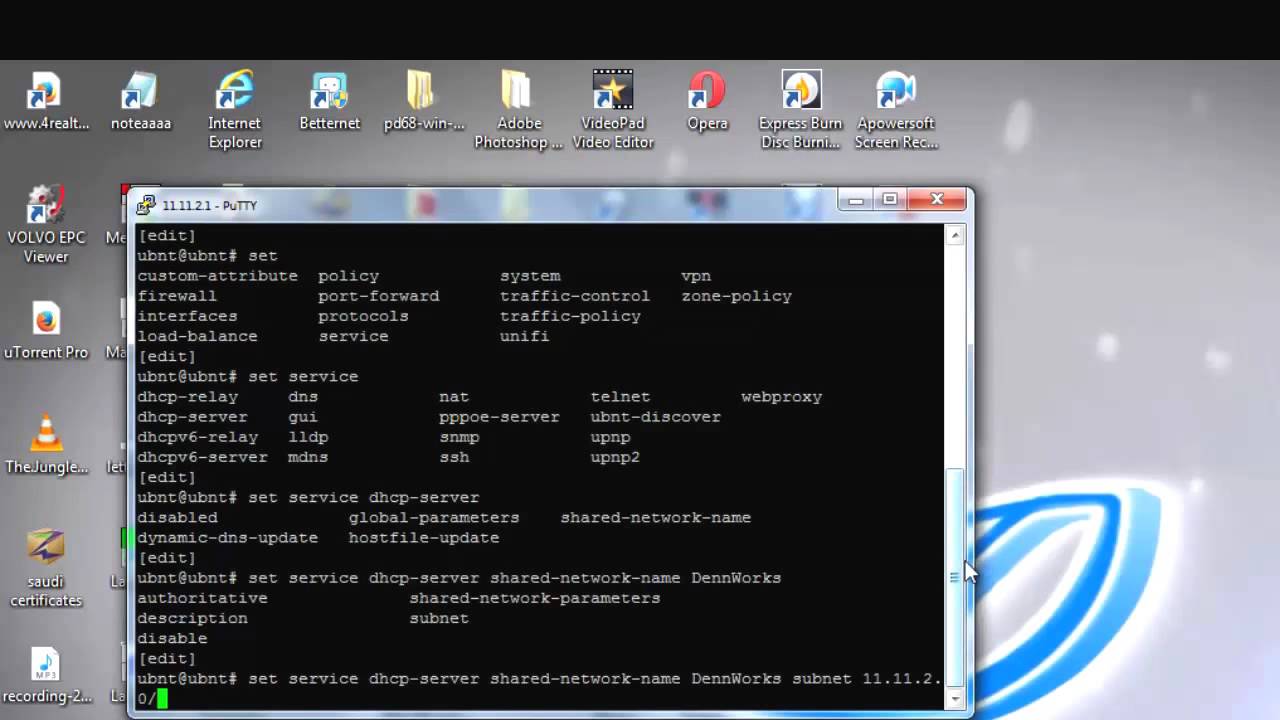Viewport: 1280px width, 720px height.
Task: Click 'pppoe-server' in terminal output
Action: (x=499, y=417)
